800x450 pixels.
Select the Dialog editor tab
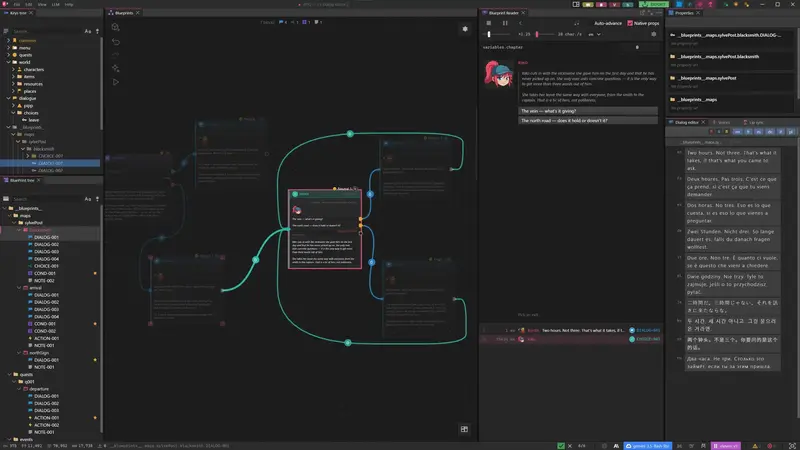(x=686, y=122)
